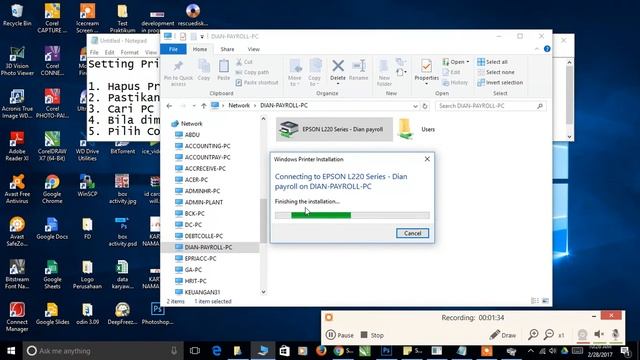
Task: Click Select none in ribbon
Action: coord(496,72)
